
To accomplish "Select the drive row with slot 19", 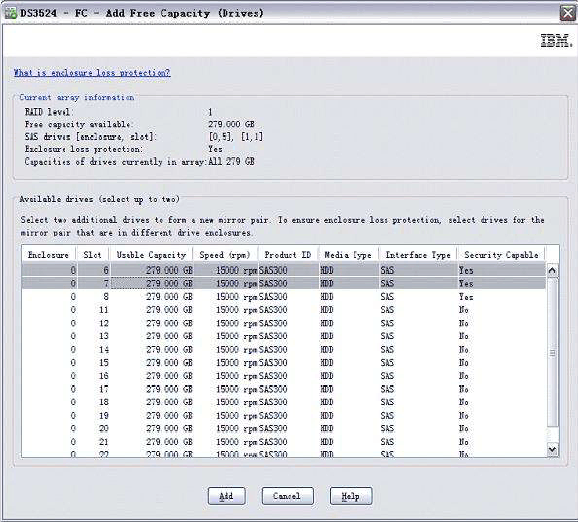I will (x=283, y=415).
